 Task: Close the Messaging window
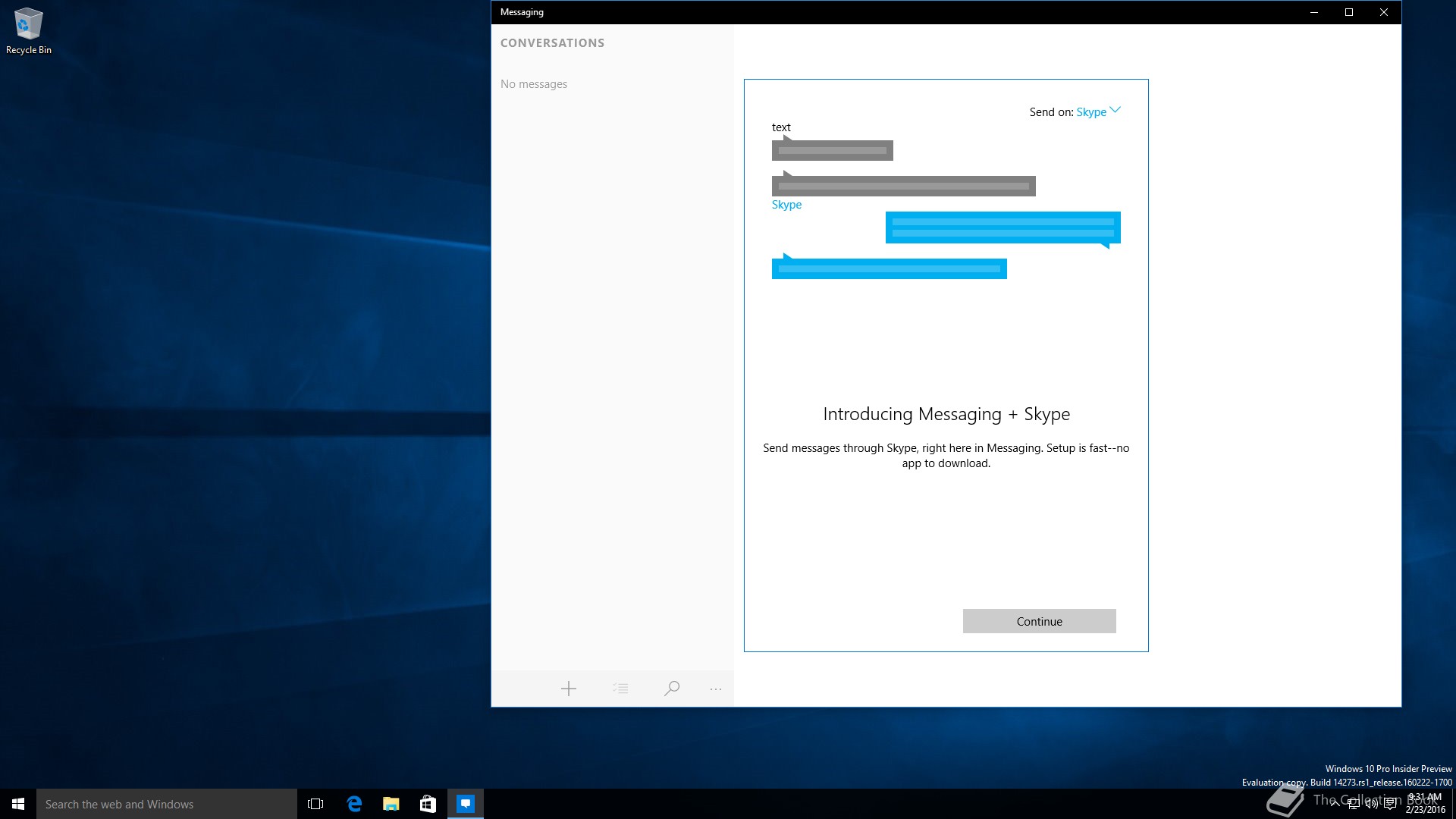tap(1384, 12)
